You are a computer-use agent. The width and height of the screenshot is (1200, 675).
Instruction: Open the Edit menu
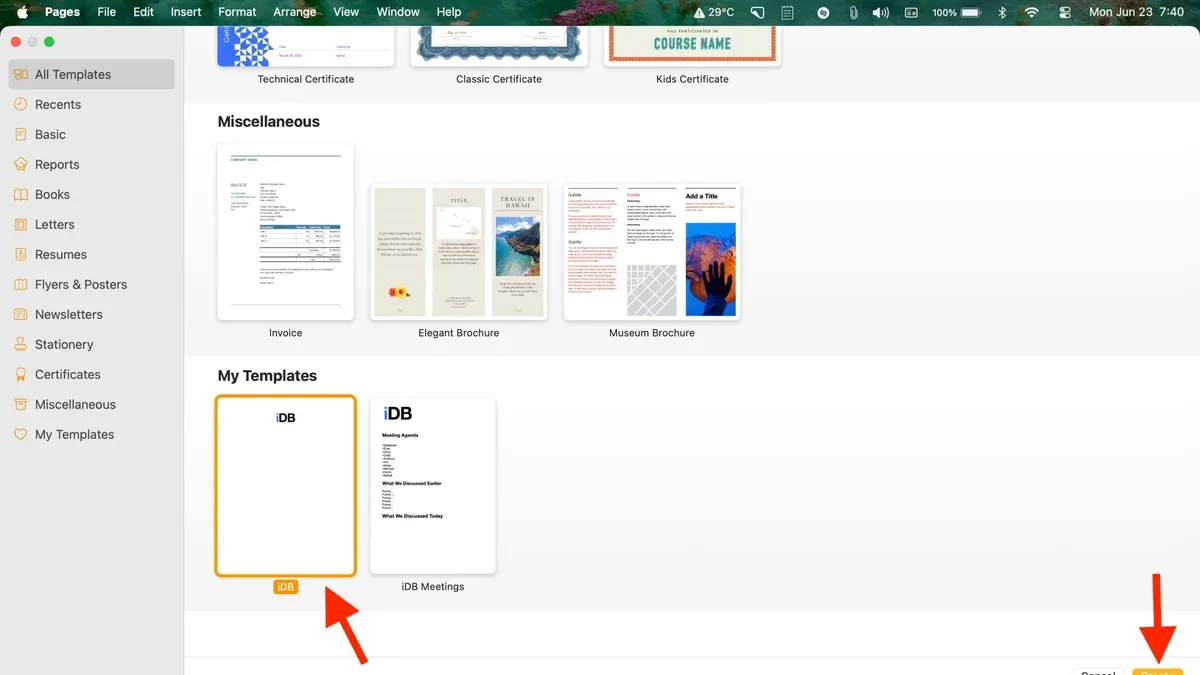(x=144, y=12)
